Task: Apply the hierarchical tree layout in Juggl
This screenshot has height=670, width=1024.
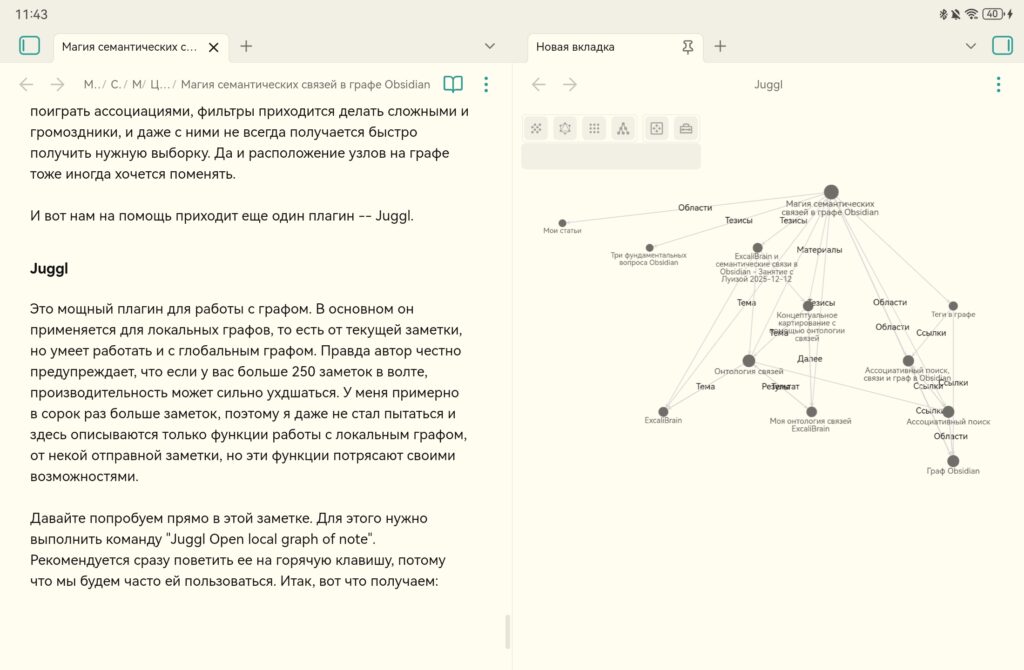Action: (623, 128)
